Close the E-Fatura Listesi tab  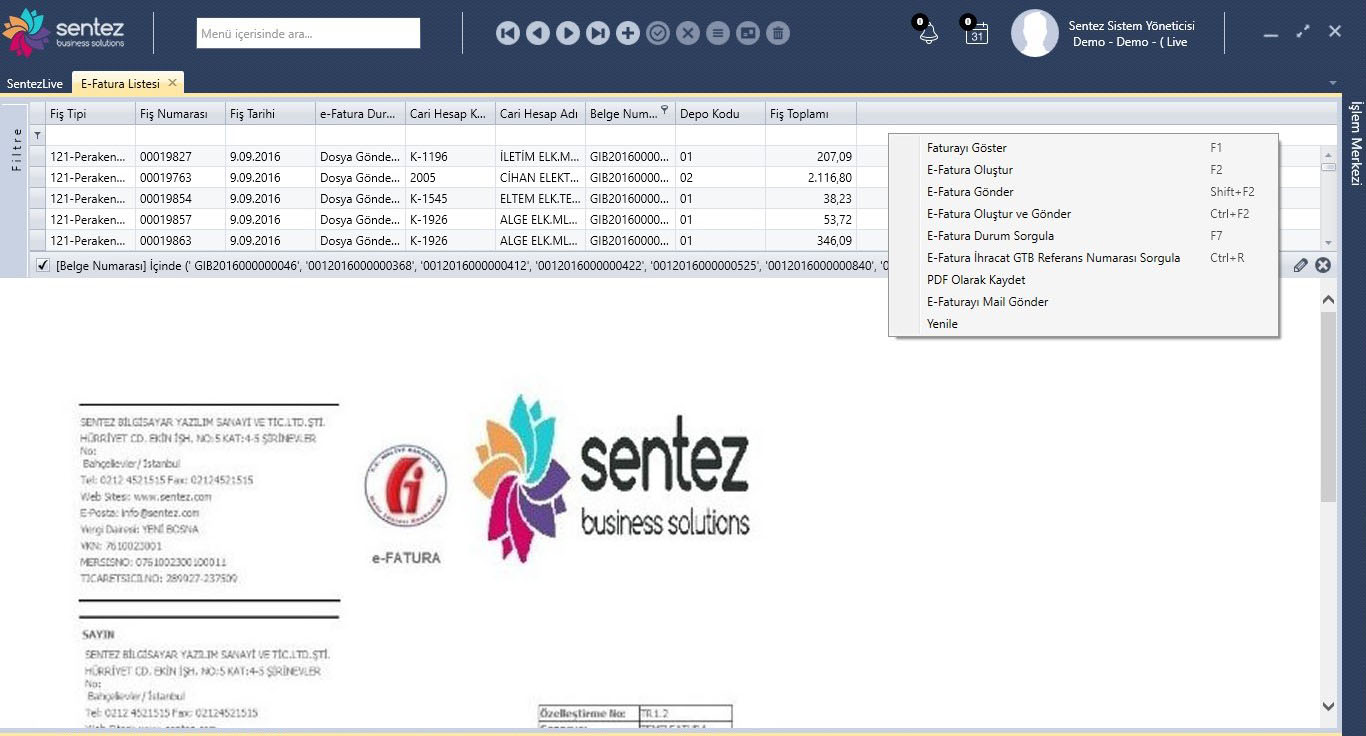click(x=172, y=83)
